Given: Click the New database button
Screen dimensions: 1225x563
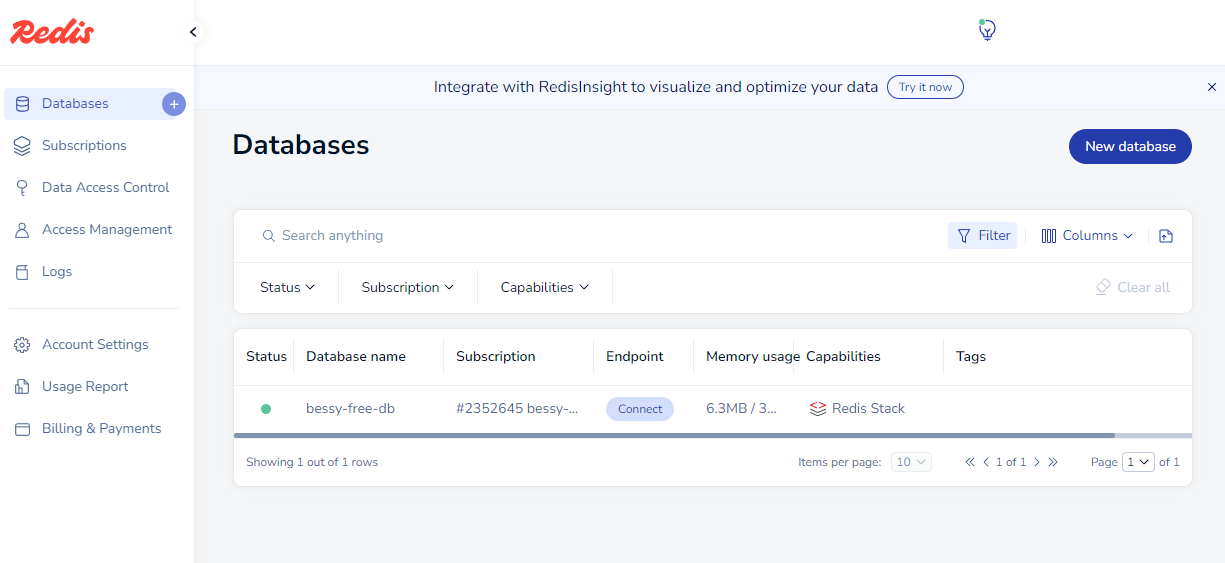Looking at the screenshot, I should click(x=1130, y=146).
